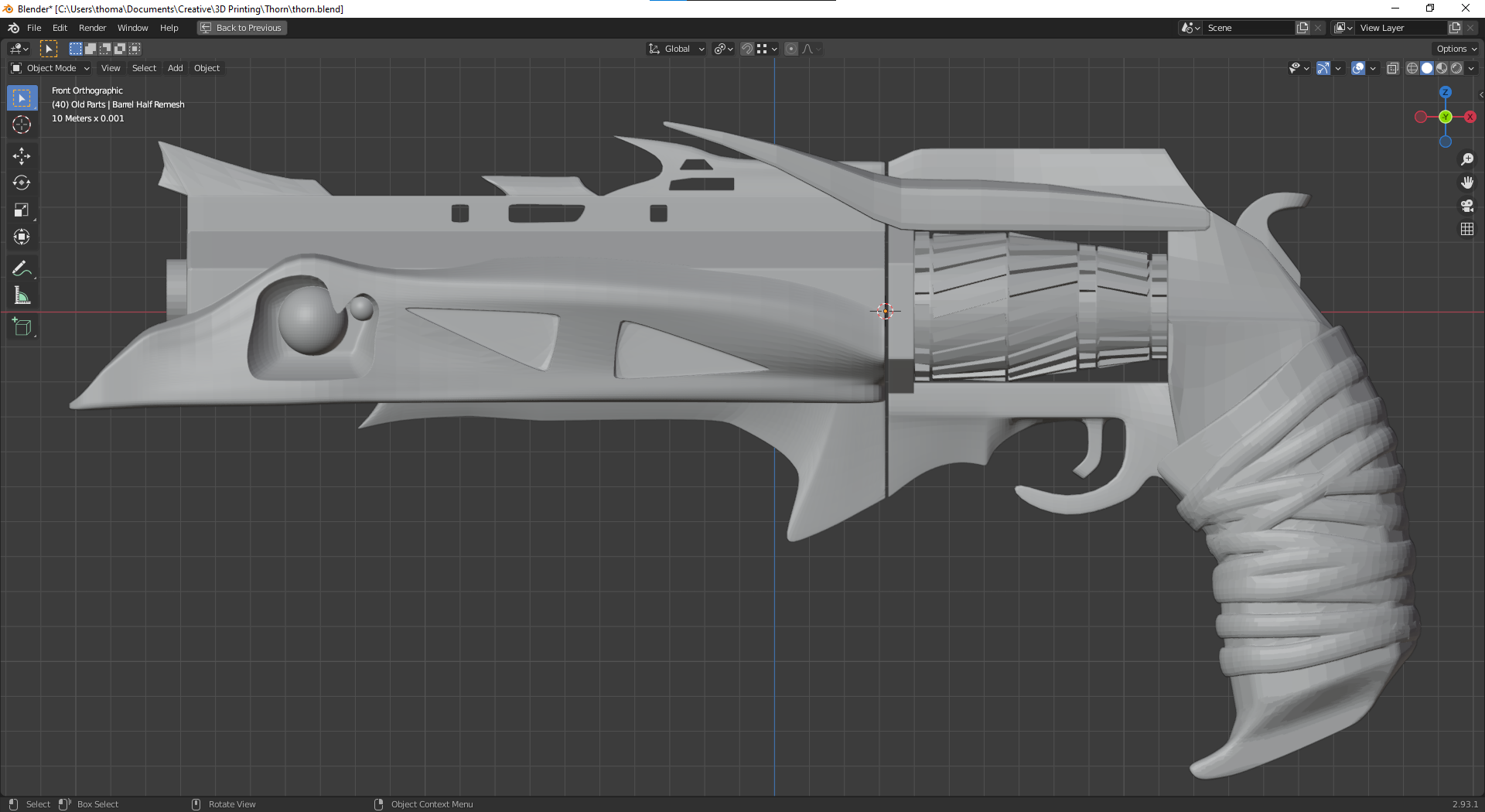
Task: Expand the viewport Options dropdown
Action: pos(1455,48)
